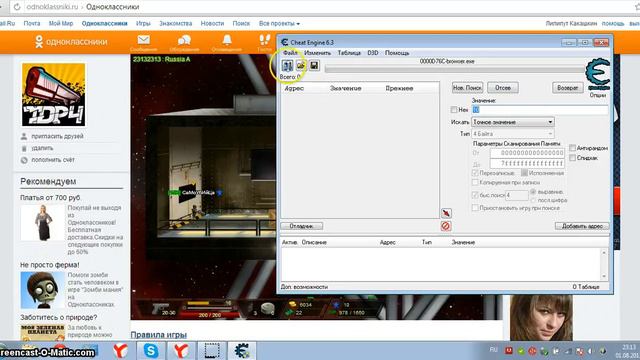The image size is (640, 360).
Task: Open the Cheat Engine gear taskbar icon
Action: click(x=242, y=351)
